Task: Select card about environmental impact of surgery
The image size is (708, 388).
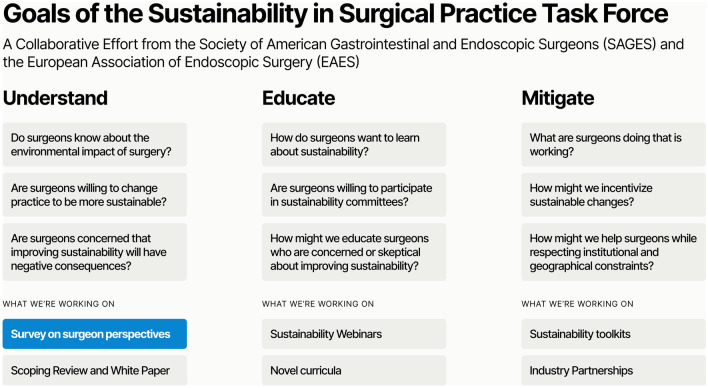Action: [x=95, y=145]
